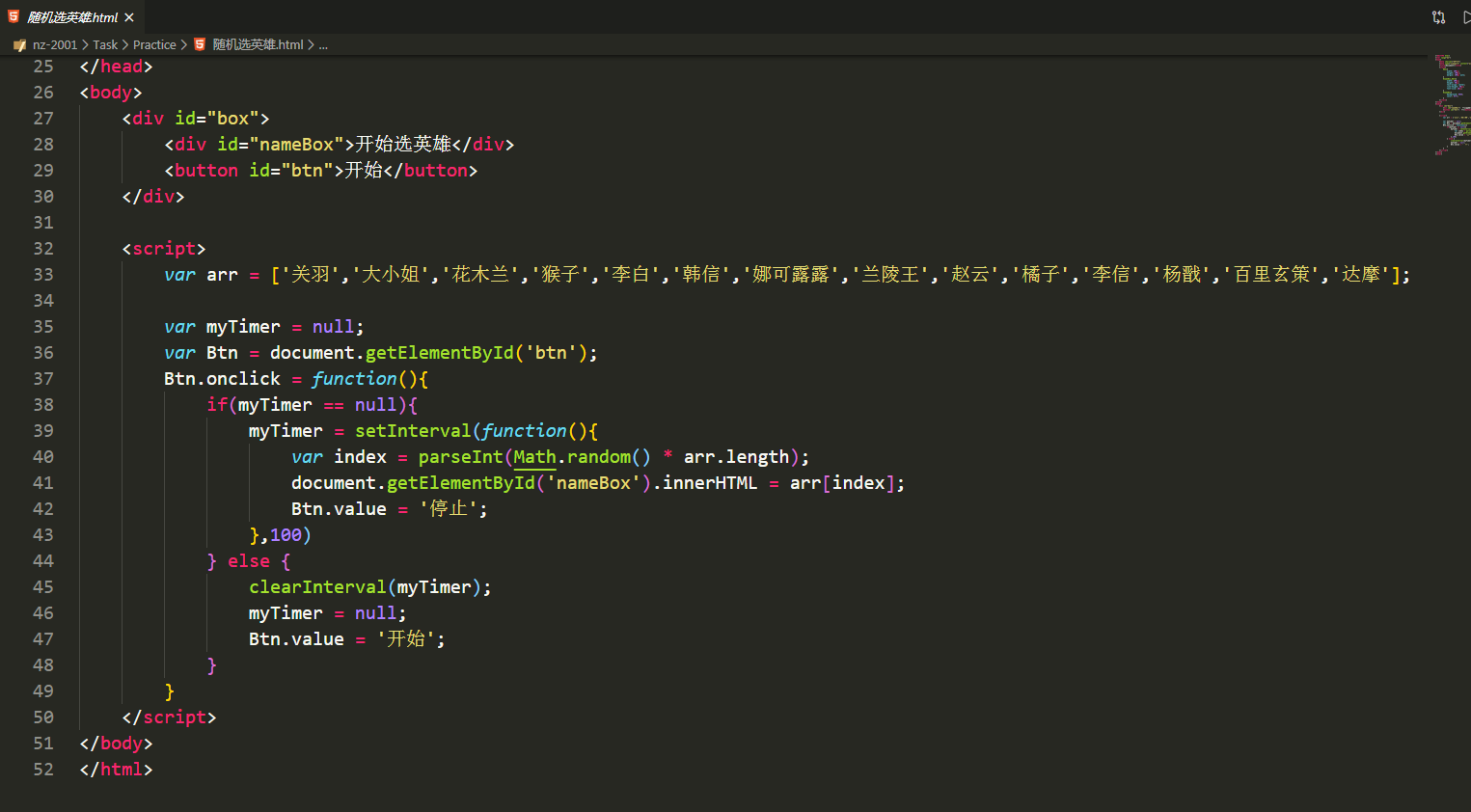Click the 开始选英雄 text inside the div
The image size is (1471, 812).
tap(403, 145)
